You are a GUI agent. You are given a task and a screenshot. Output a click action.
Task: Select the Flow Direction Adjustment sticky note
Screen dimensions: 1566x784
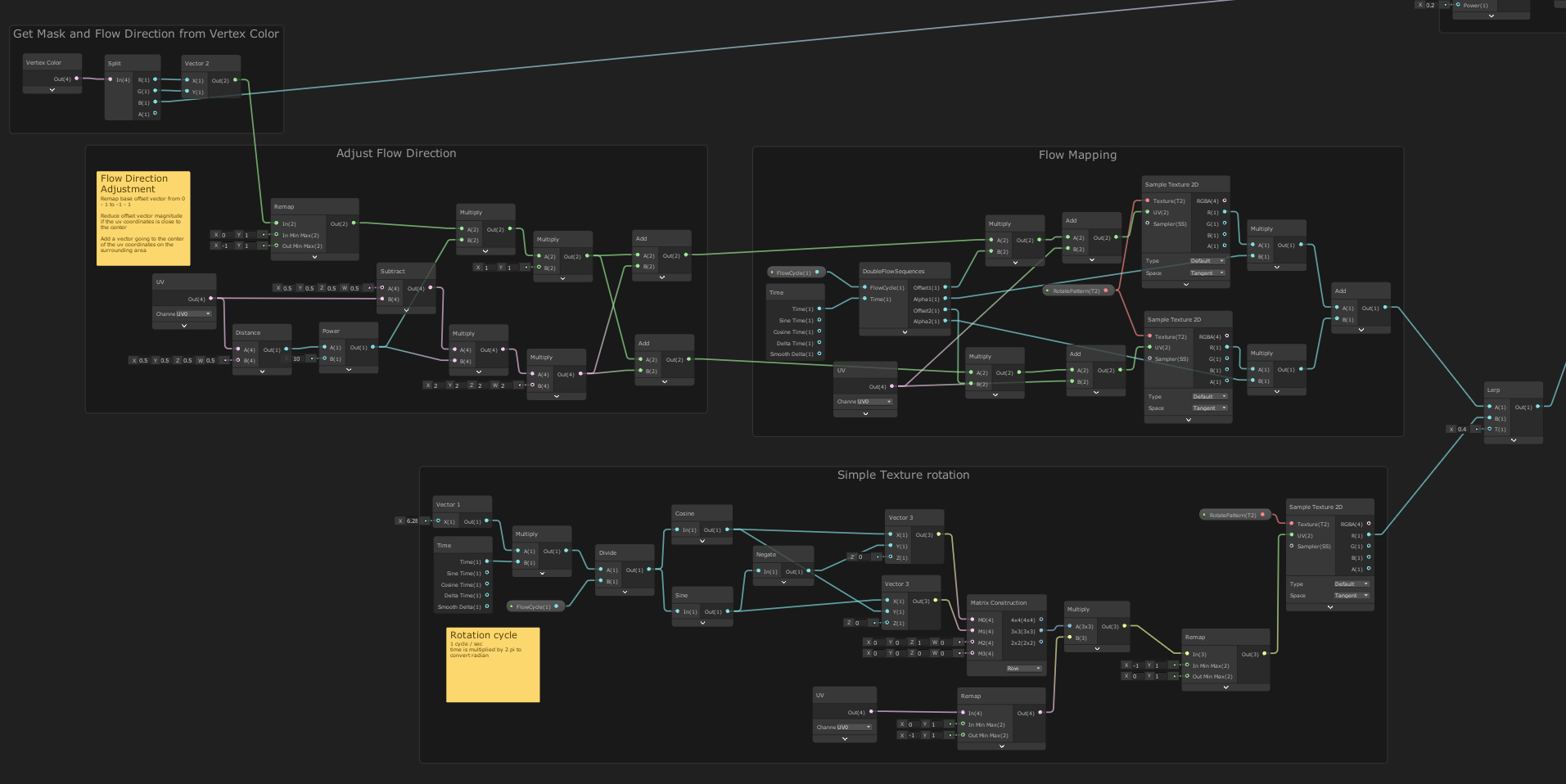(x=143, y=218)
